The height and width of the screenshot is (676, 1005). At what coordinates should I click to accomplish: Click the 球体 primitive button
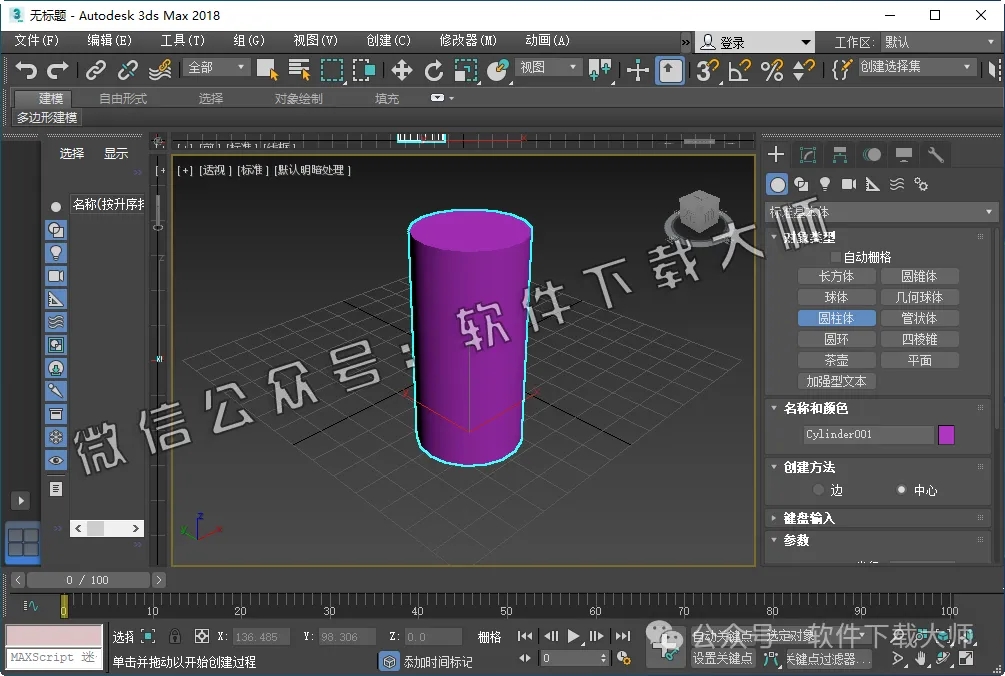pyautogui.click(x=836, y=296)
